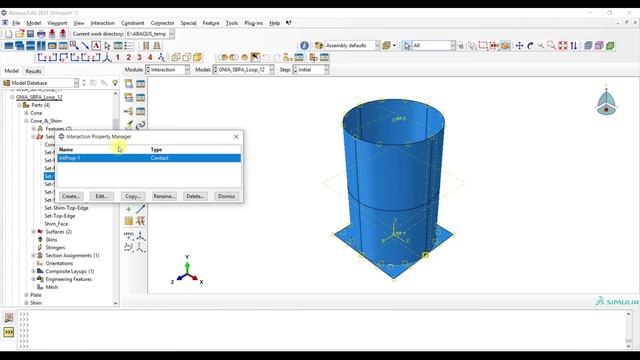Click the command line interface icon
Viewport: 640px width, 360px height.
tap(9, 332)
